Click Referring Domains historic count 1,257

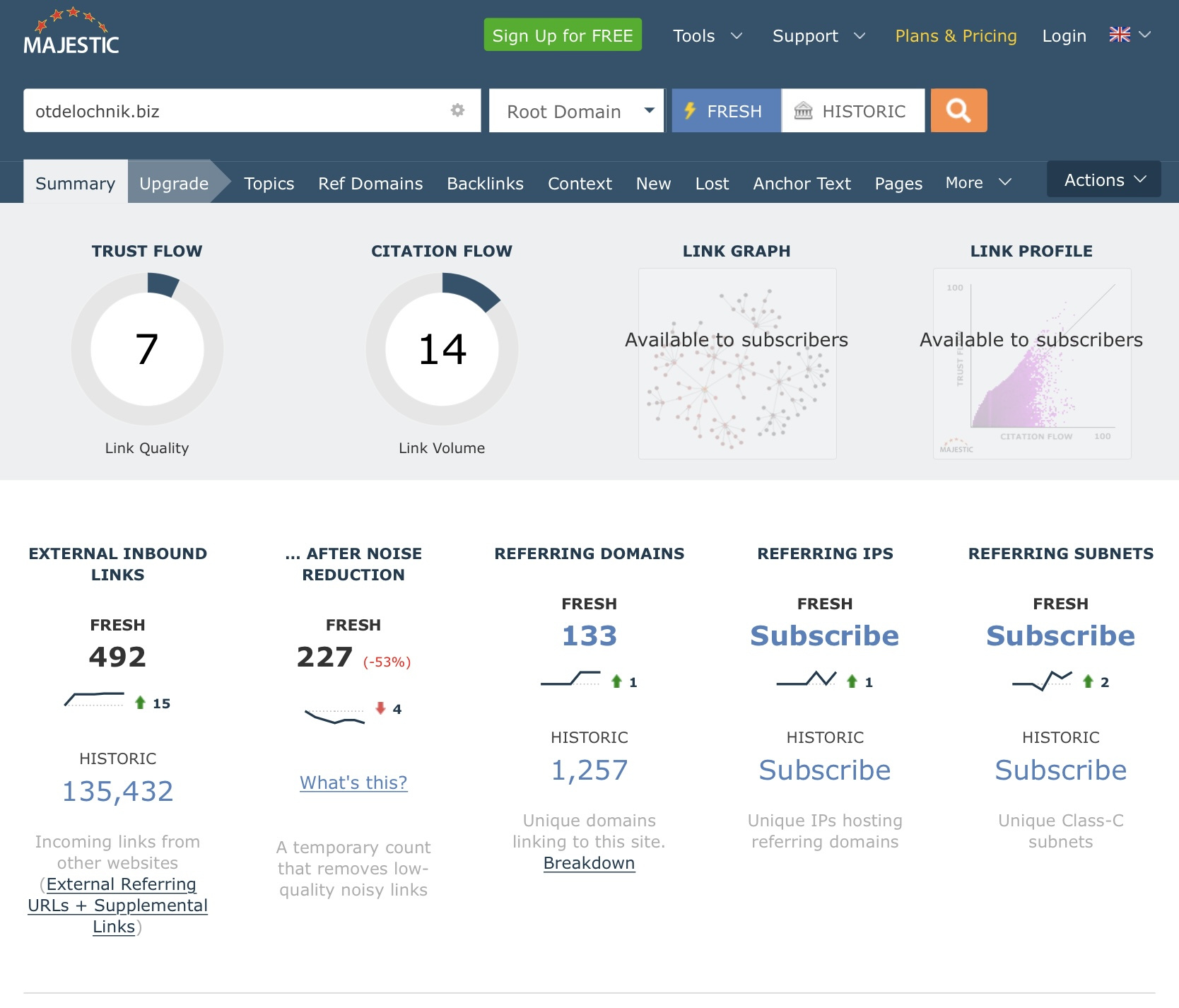click(589, 770)
